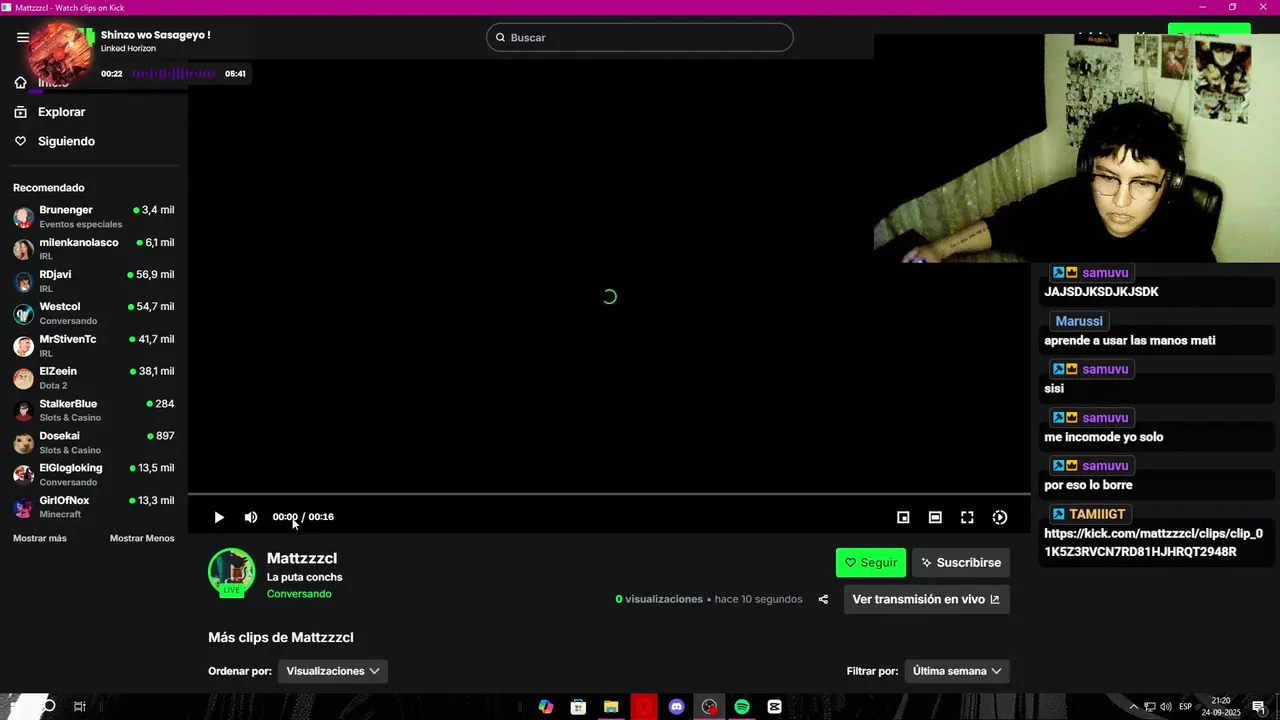Viewport: 1280px width, 720px height.
Task: Open Copilot from taskbar
Action: coord(546,707)
